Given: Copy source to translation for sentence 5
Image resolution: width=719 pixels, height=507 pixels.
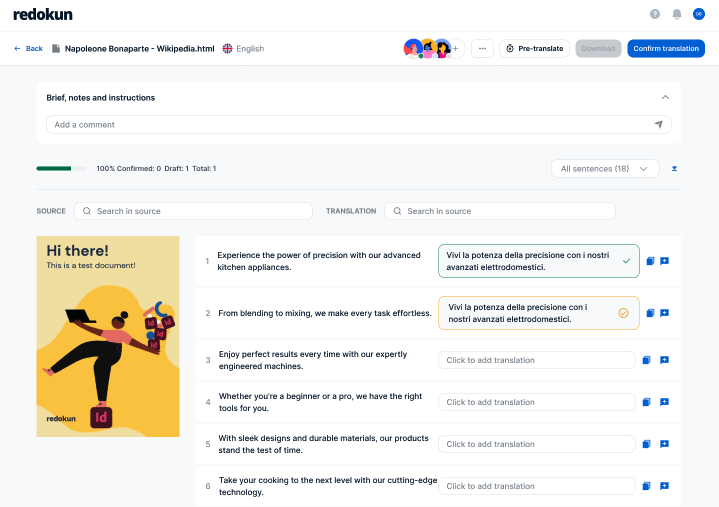Looking at the screenshot, I should 647,444.
